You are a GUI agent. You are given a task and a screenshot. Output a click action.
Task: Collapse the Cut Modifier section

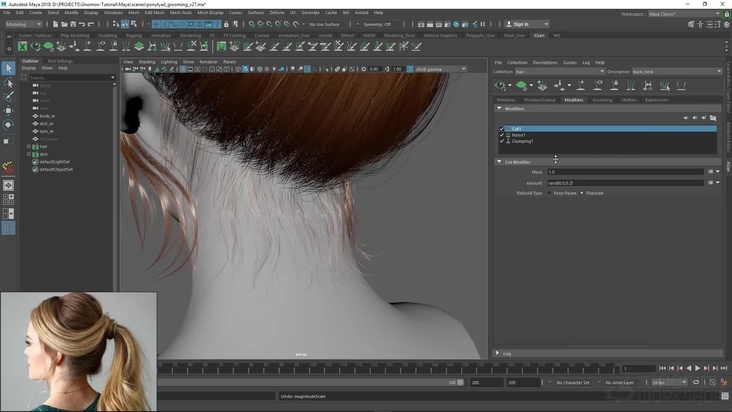(x=499, y=162)
